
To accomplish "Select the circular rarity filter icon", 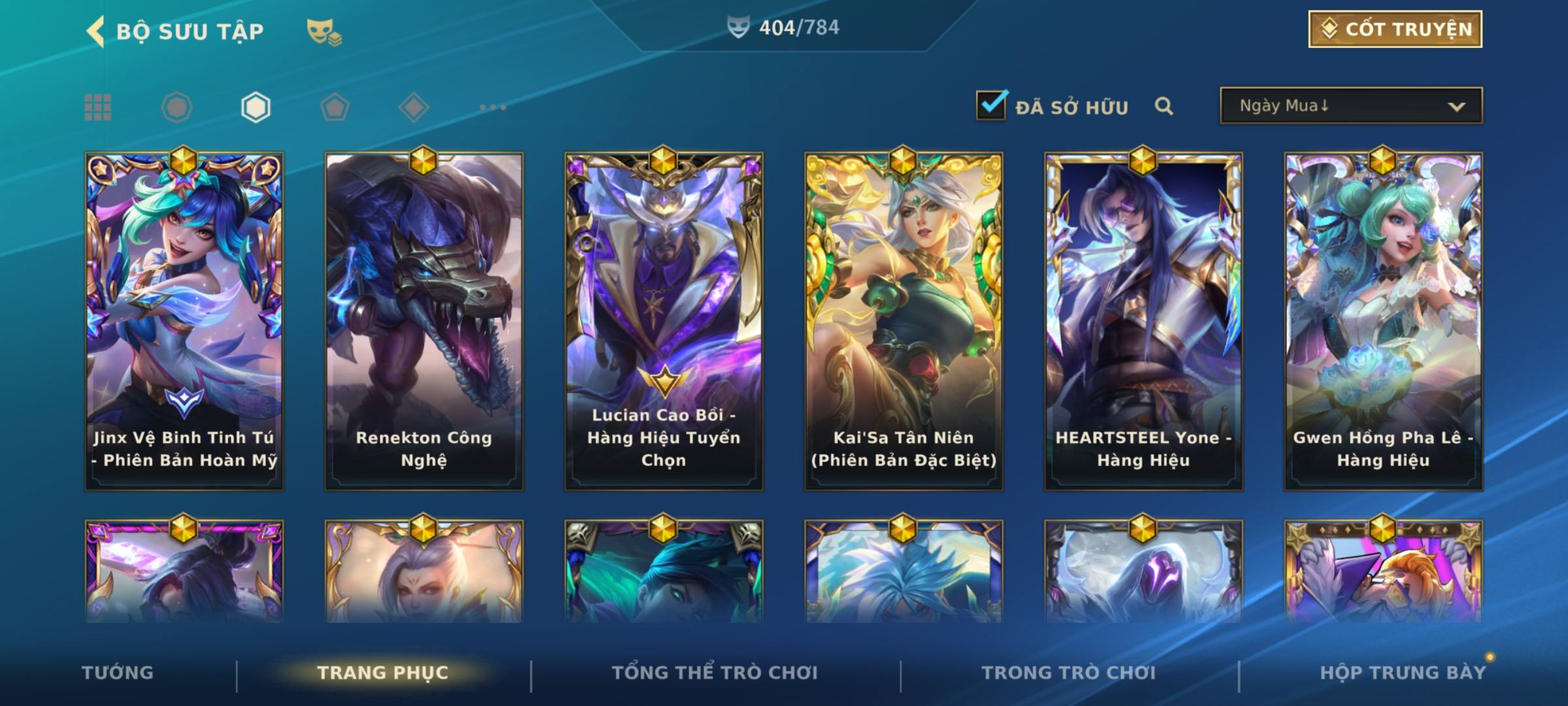I will 176,107.
